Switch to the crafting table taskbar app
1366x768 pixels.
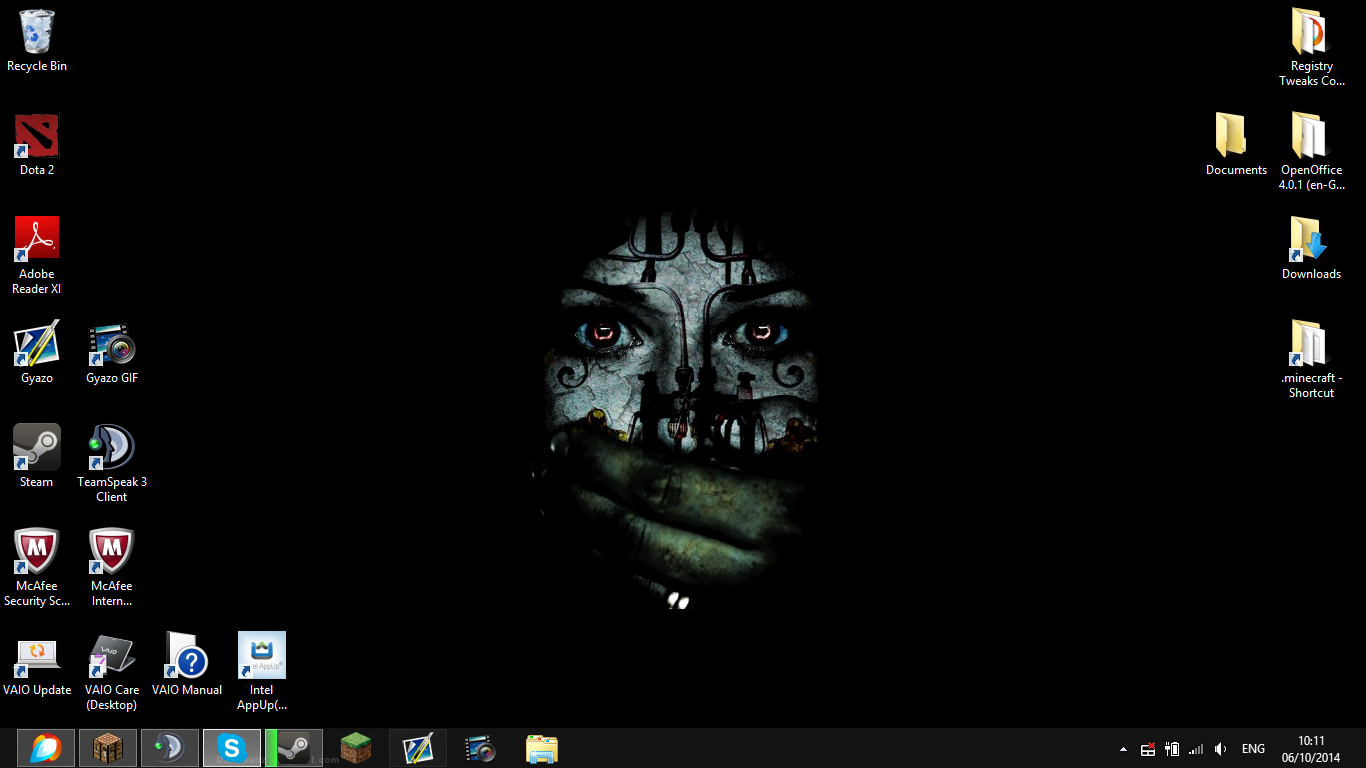pos(107,748)
